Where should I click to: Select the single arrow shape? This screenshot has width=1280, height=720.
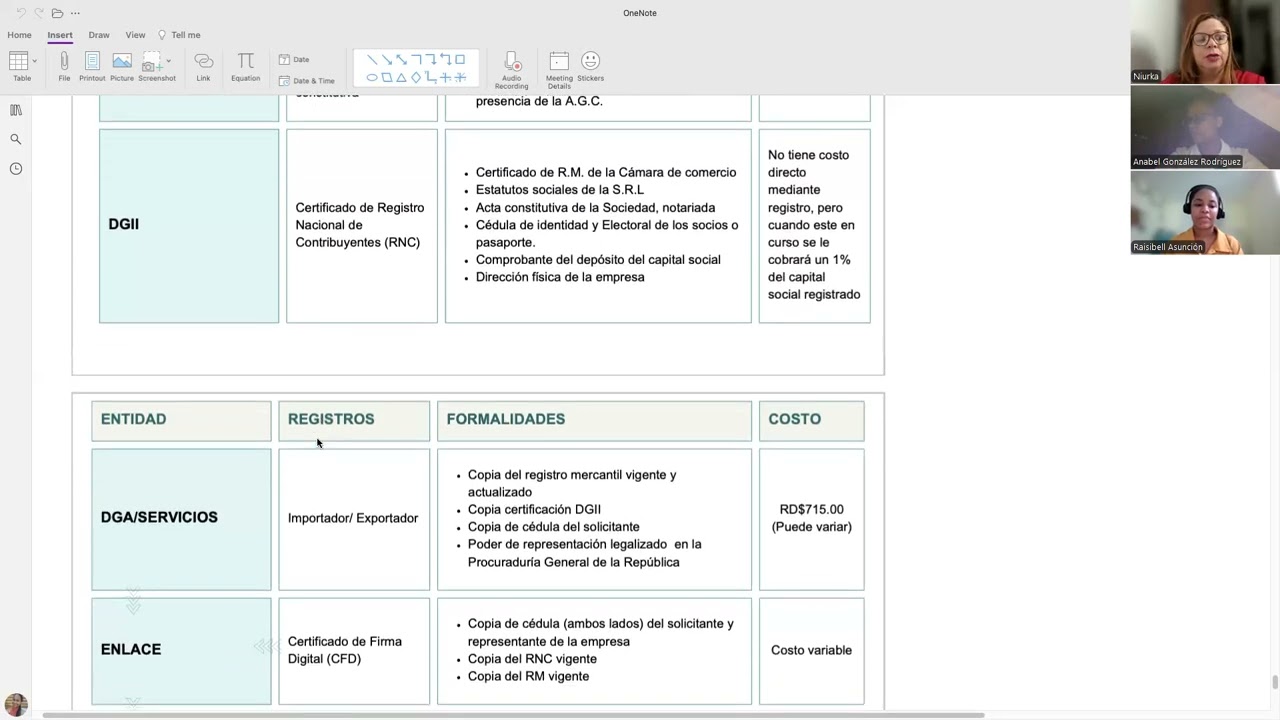point(386,60)
